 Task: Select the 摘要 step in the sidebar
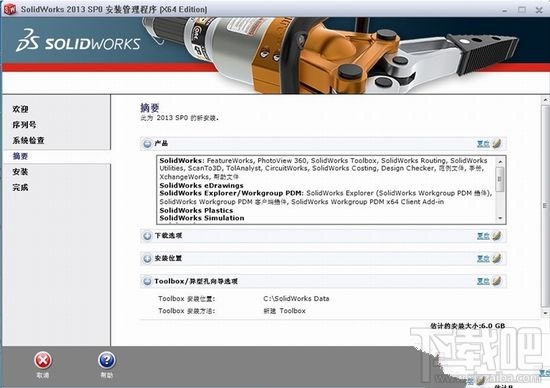pyautogui.click(x=20, y=156)
